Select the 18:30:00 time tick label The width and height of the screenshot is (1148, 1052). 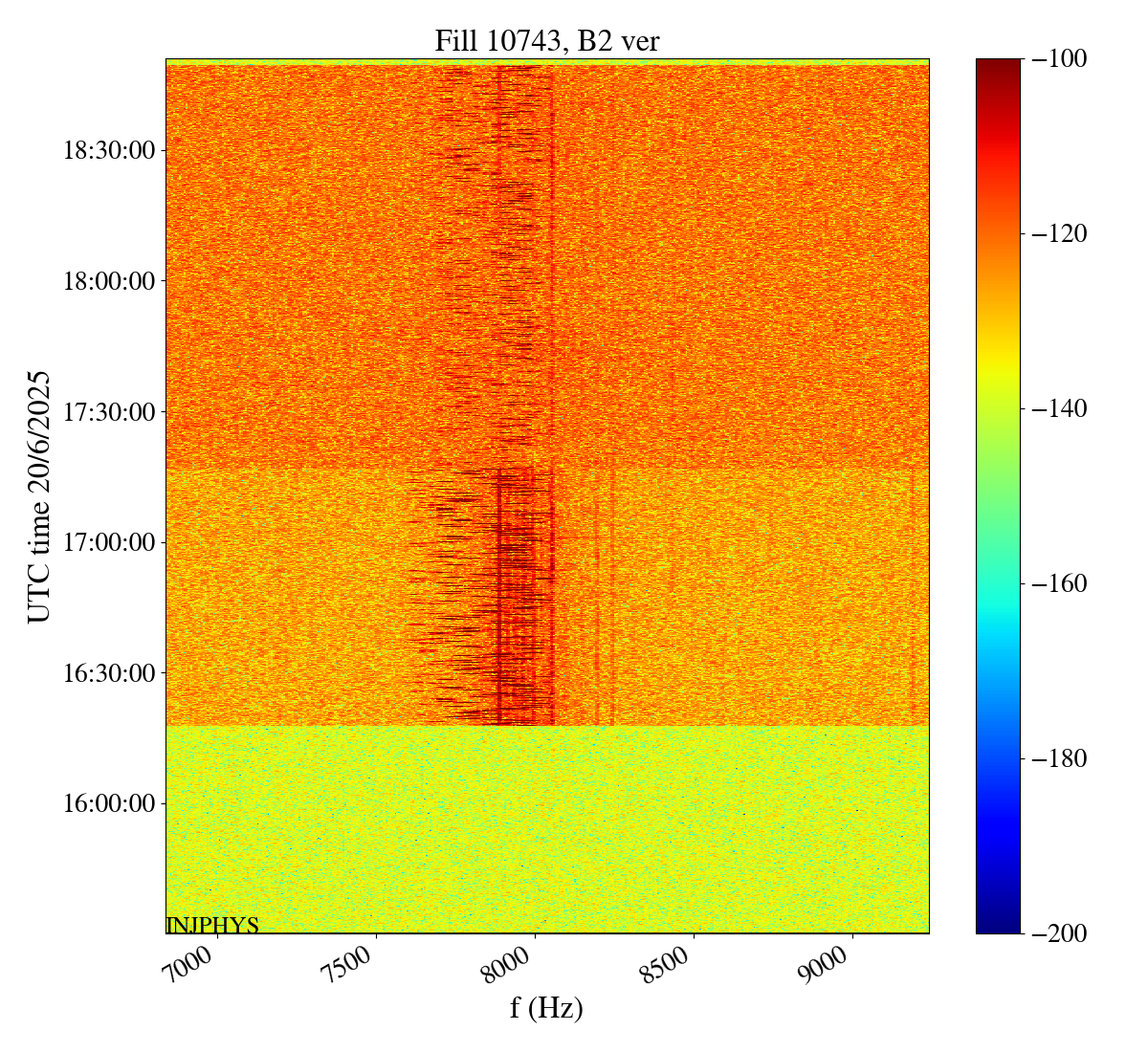point(108,150)
